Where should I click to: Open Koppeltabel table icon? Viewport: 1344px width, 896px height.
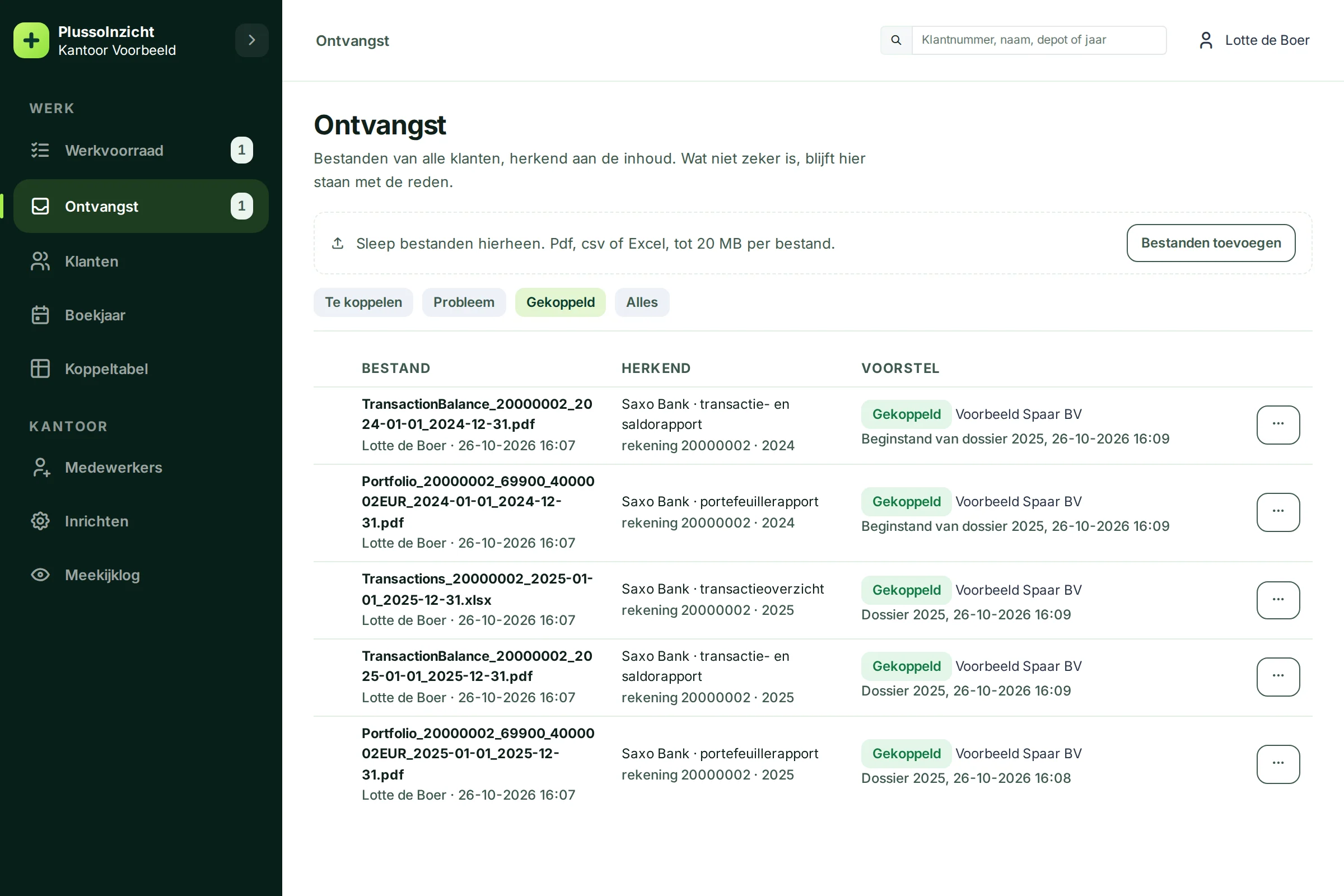pyautogui.click(x=40, y=368)
